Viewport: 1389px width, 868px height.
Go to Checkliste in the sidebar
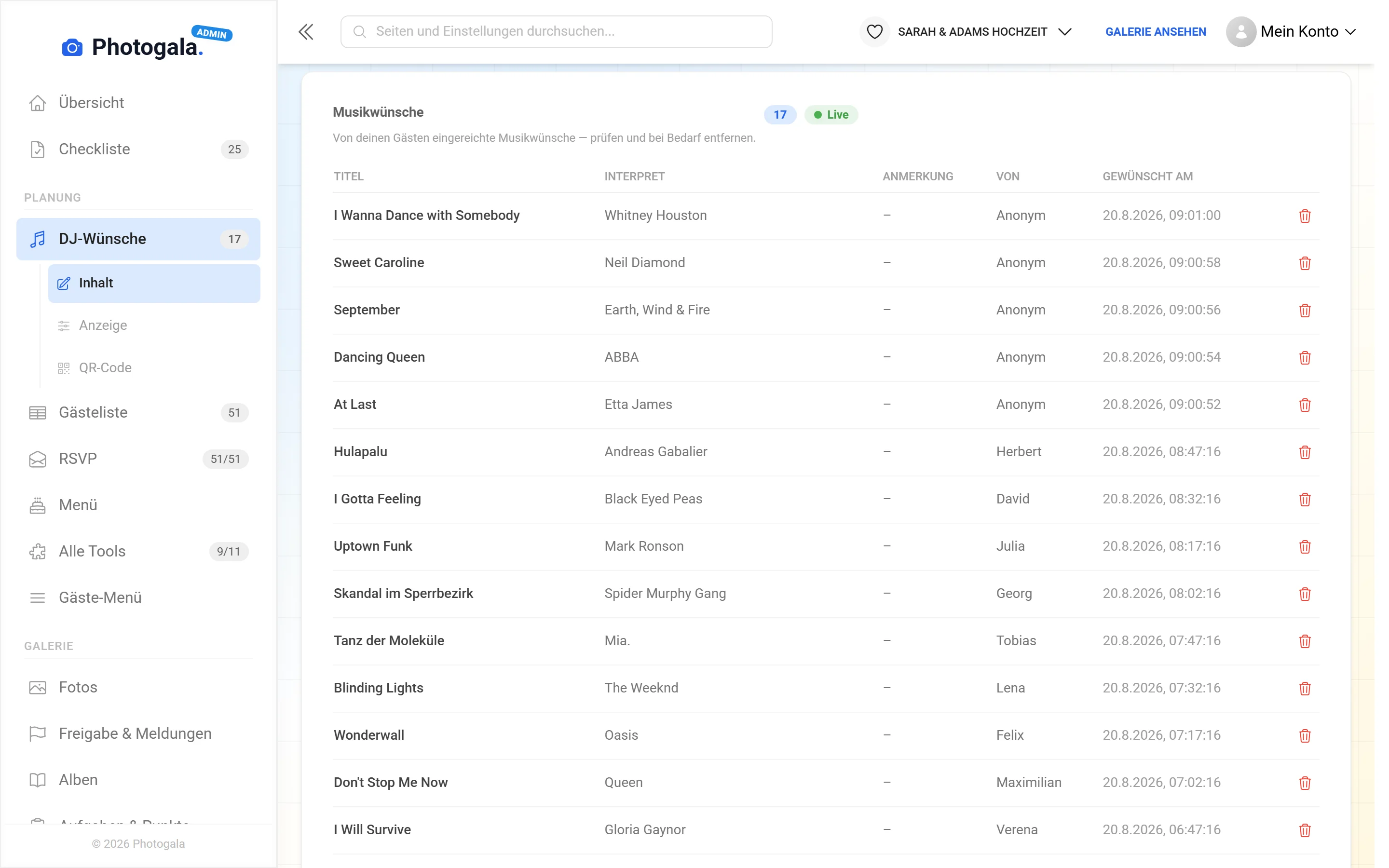click(x=138, y=149)
